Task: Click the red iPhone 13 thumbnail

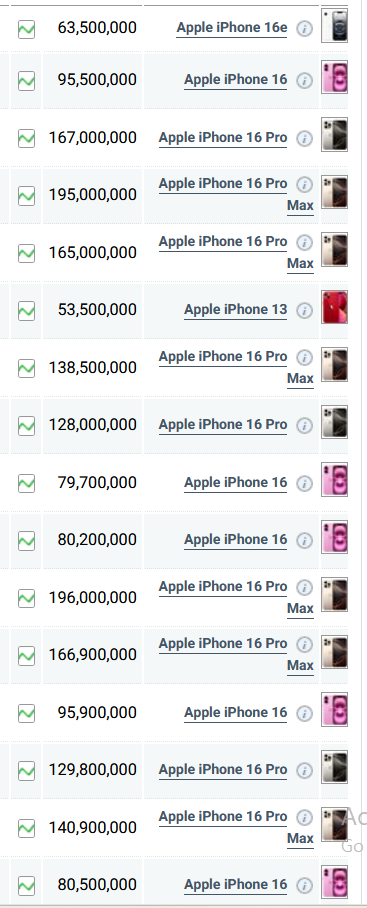Action: pos(335,307)
